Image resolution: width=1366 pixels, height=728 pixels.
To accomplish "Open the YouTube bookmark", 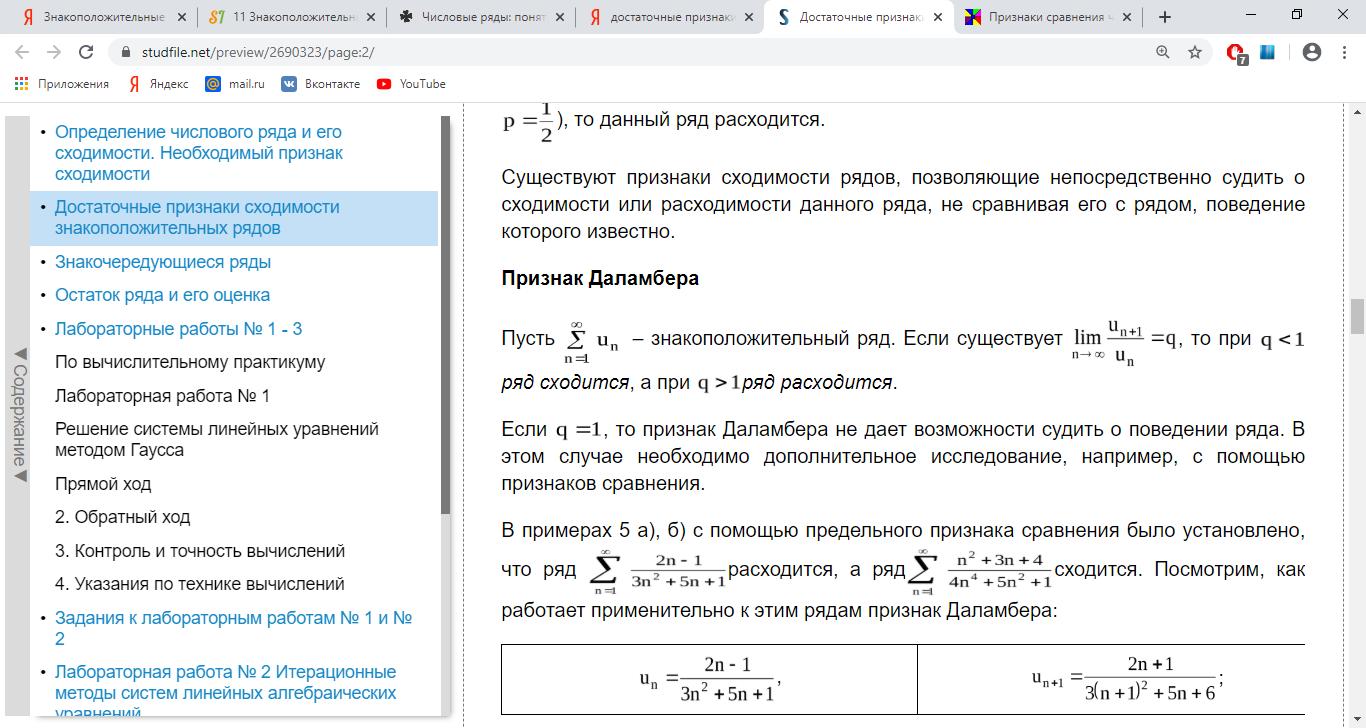I will click(411, 84).
